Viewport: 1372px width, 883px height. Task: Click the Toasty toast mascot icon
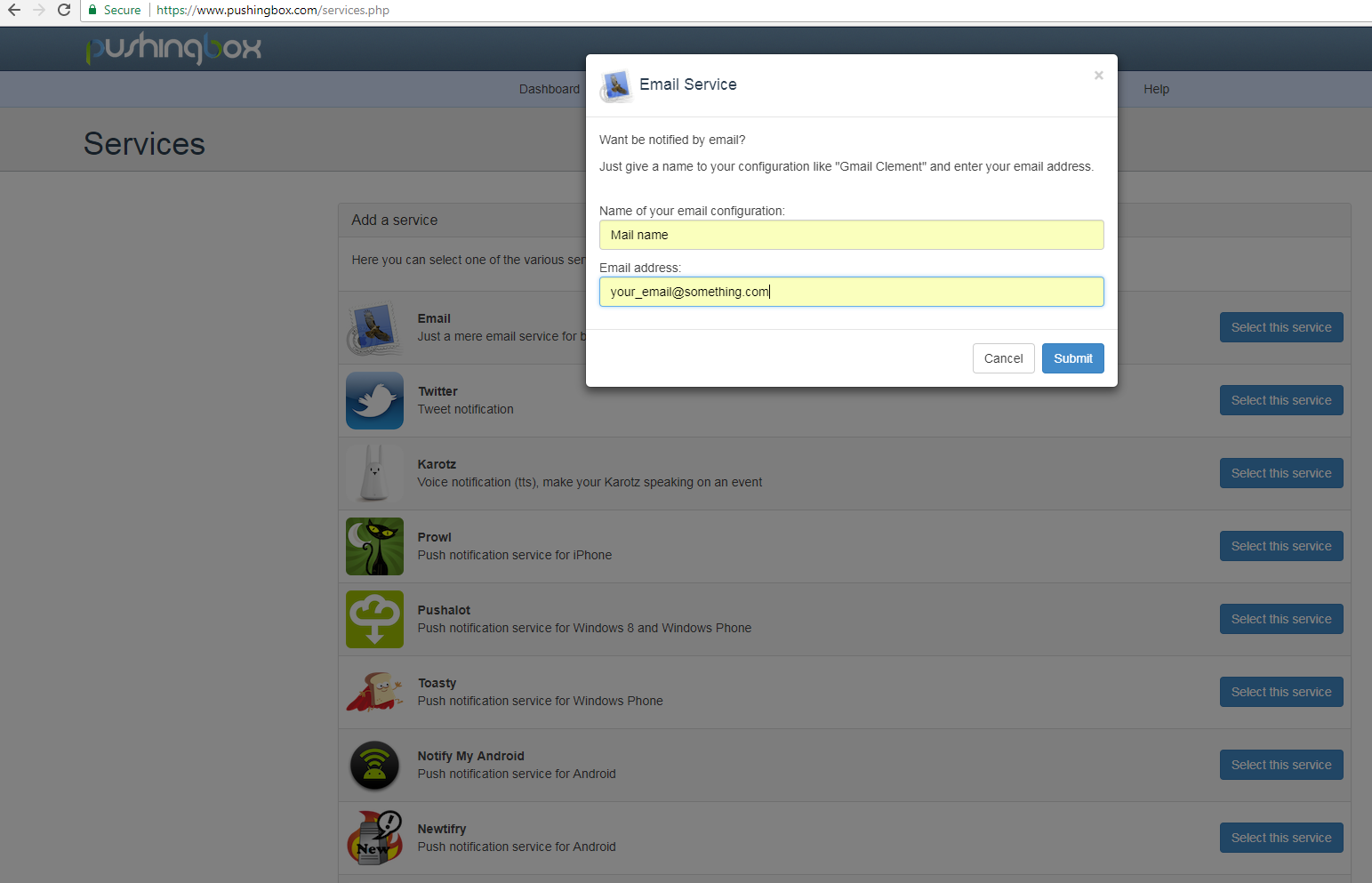point(374,693)
